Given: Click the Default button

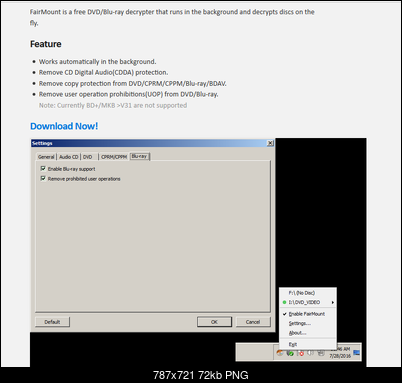Looking at the screenshot, I should pyautogui.click(x=52, y=322).
